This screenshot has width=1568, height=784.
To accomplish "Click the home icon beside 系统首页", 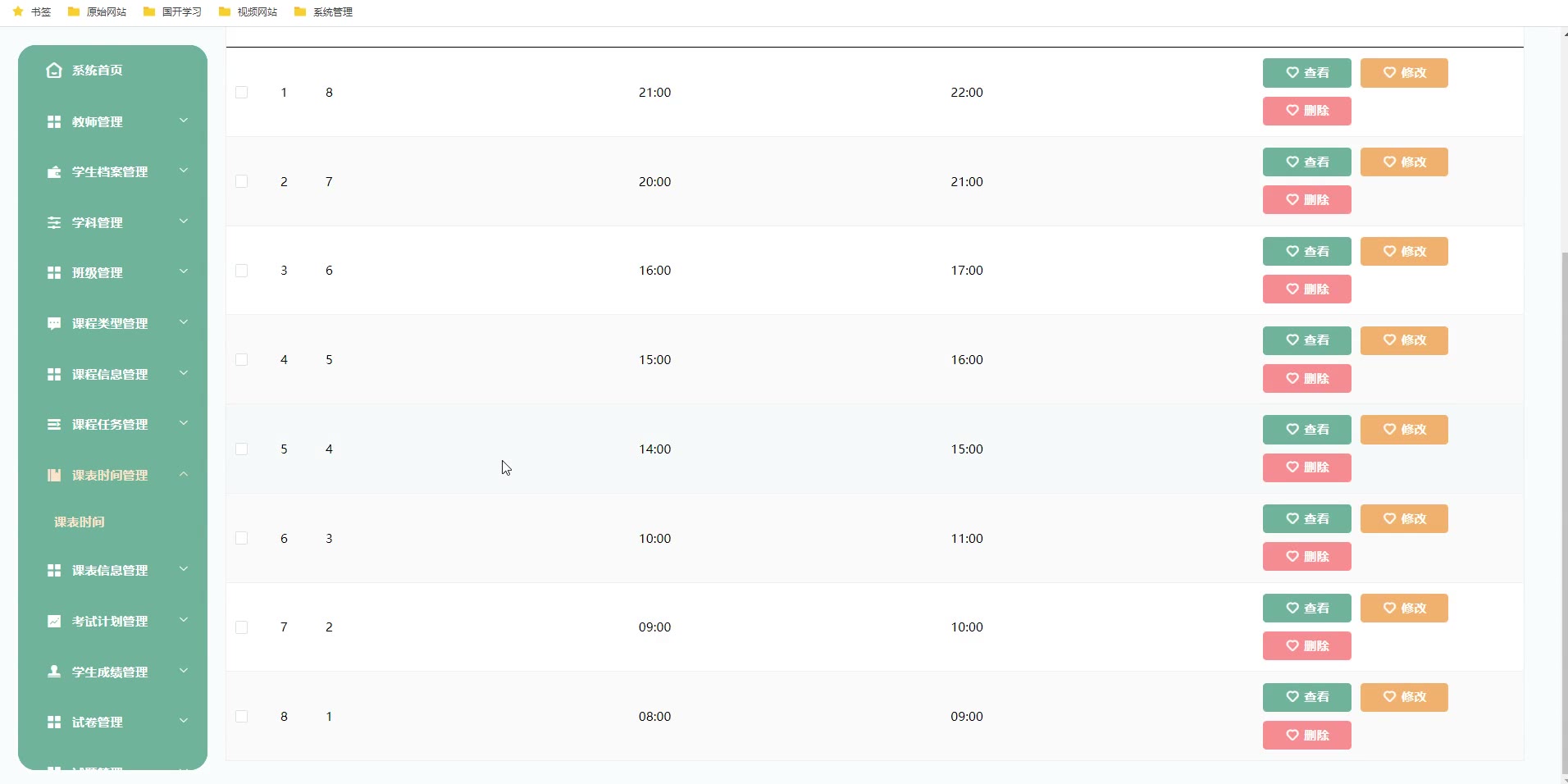I will 54,71.
